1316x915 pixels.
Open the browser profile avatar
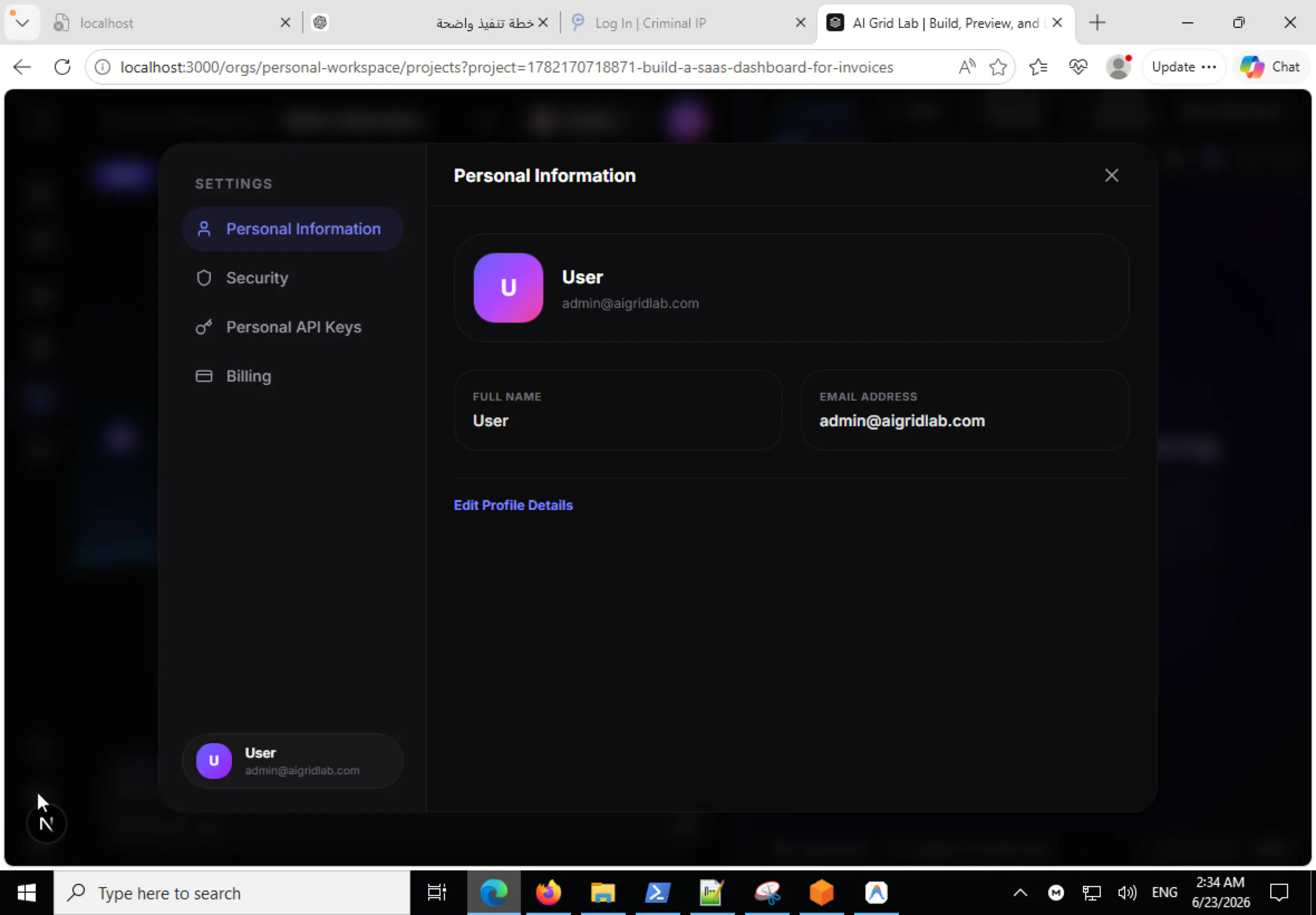click(x=1118, y=67)
